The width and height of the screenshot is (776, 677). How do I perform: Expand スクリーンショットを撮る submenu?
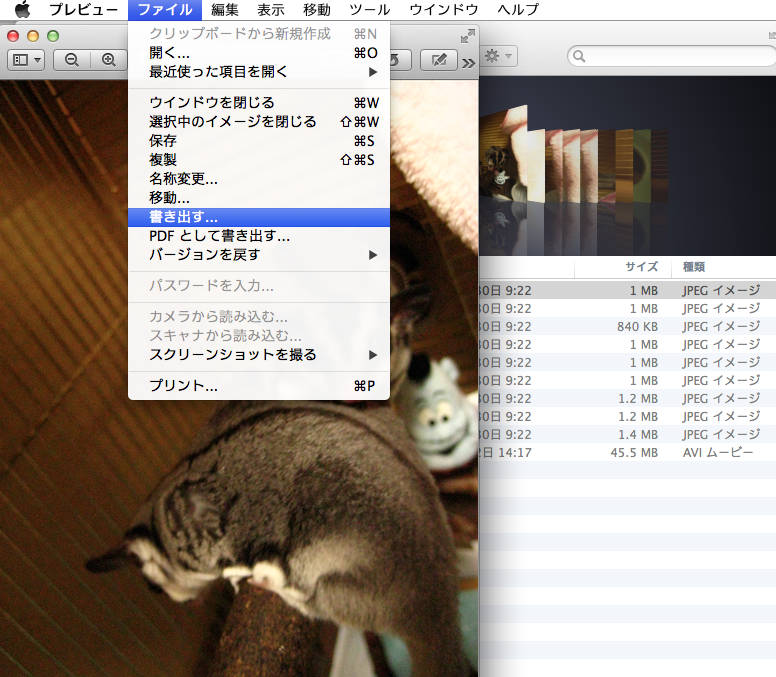[x=259, y=355]
